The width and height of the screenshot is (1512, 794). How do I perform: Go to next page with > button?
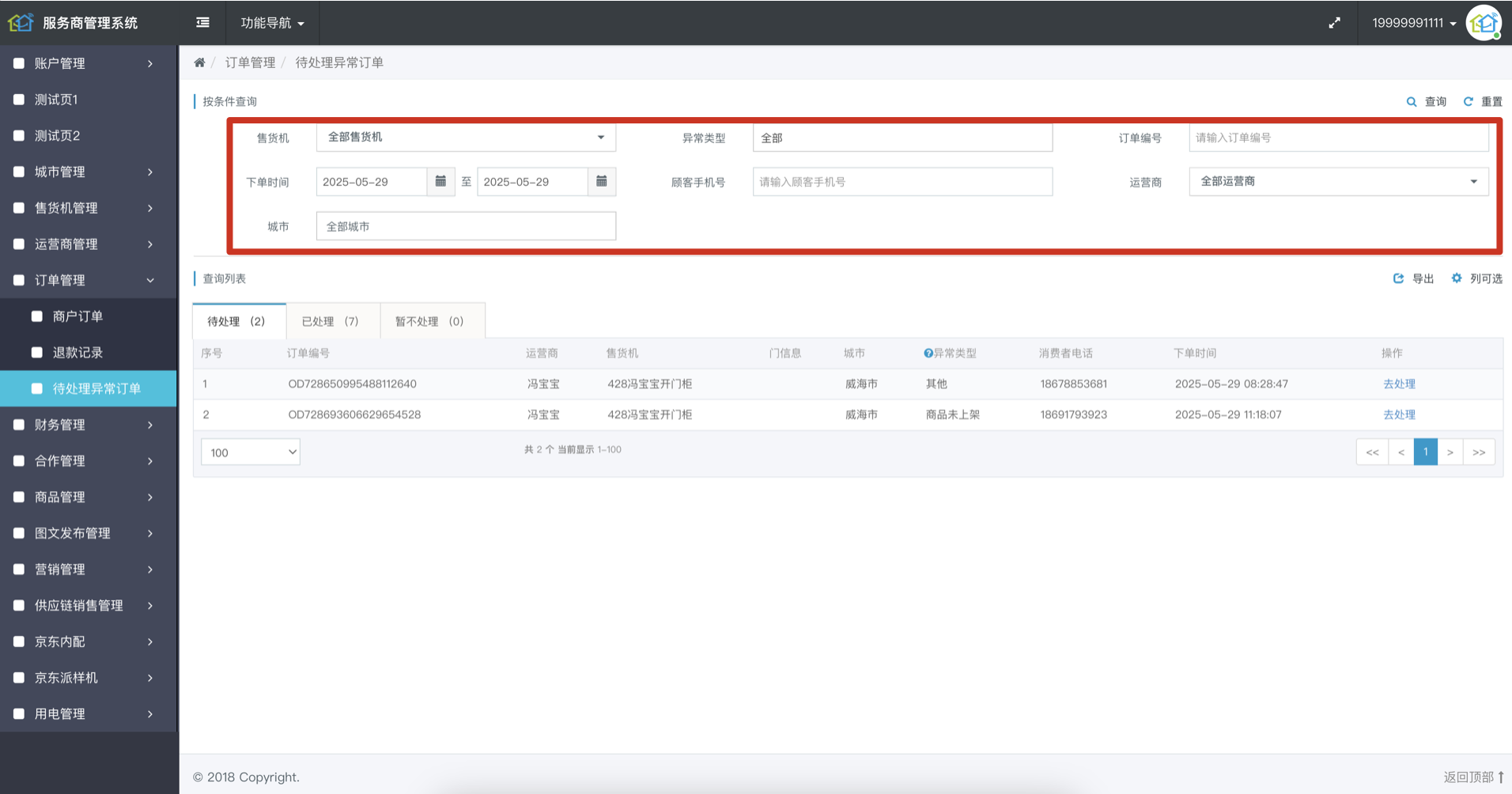pyautogui.click(x=1450, y=452)
